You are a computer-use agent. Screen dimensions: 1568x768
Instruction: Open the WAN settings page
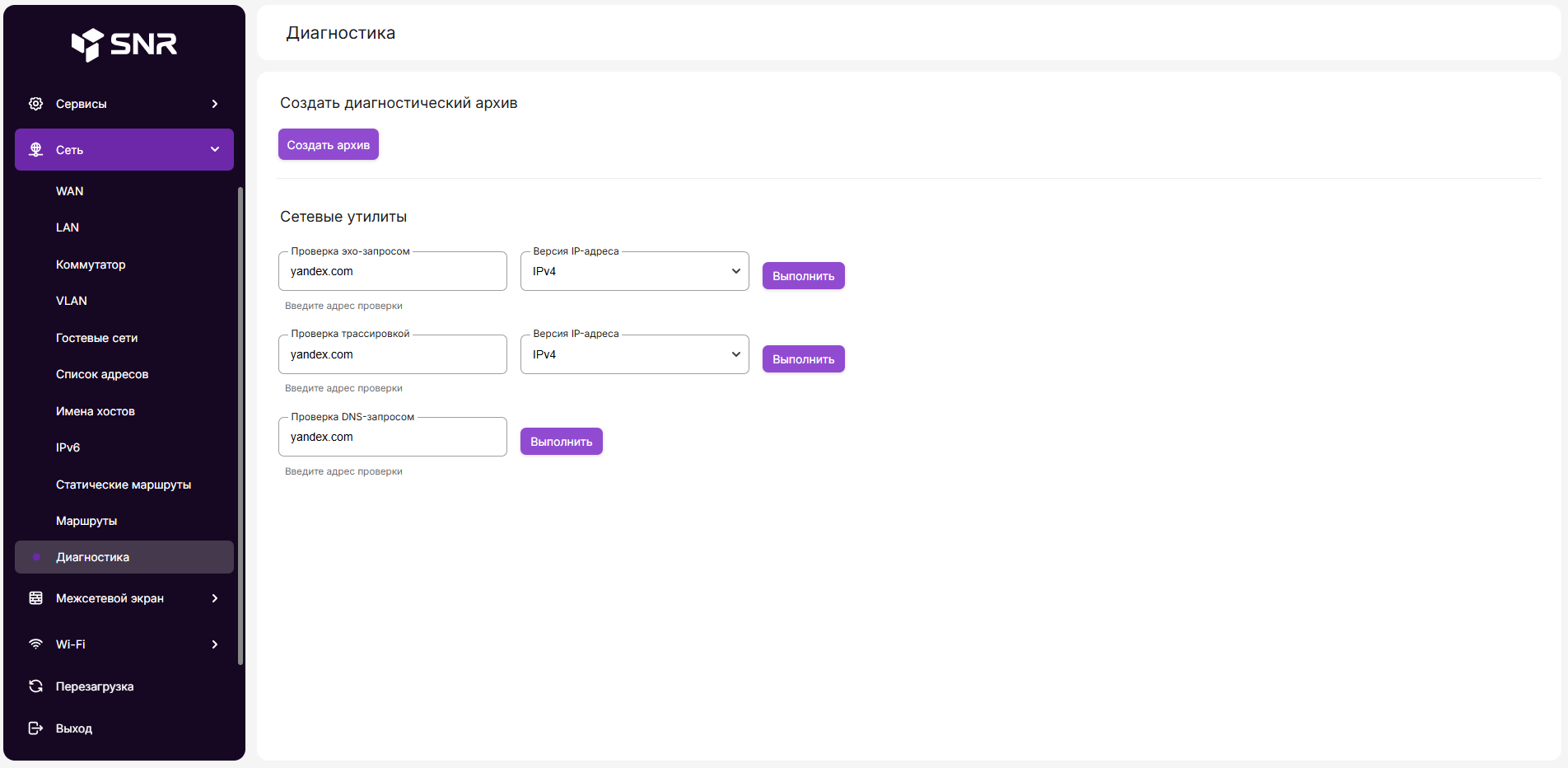coord(70,191)
